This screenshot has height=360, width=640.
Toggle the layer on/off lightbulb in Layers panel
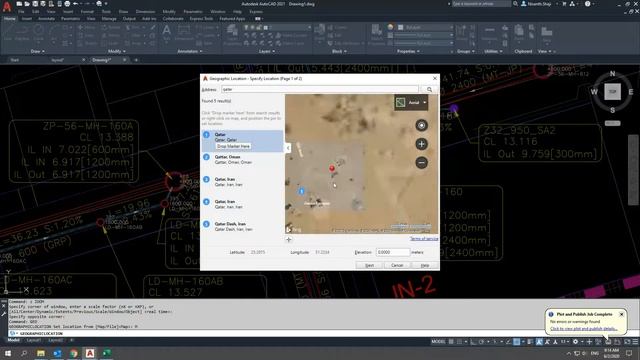click(246, 27)
